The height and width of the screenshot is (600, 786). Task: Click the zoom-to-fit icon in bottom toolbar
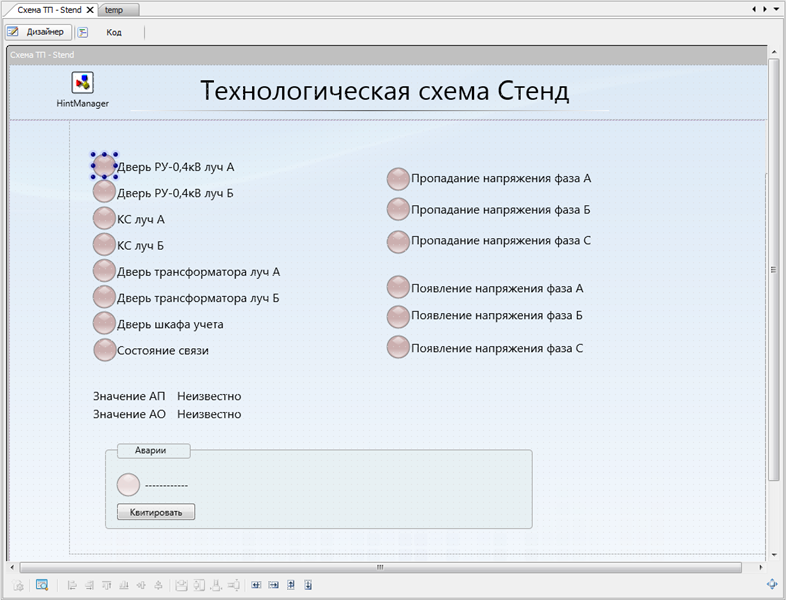coord(42,585)
